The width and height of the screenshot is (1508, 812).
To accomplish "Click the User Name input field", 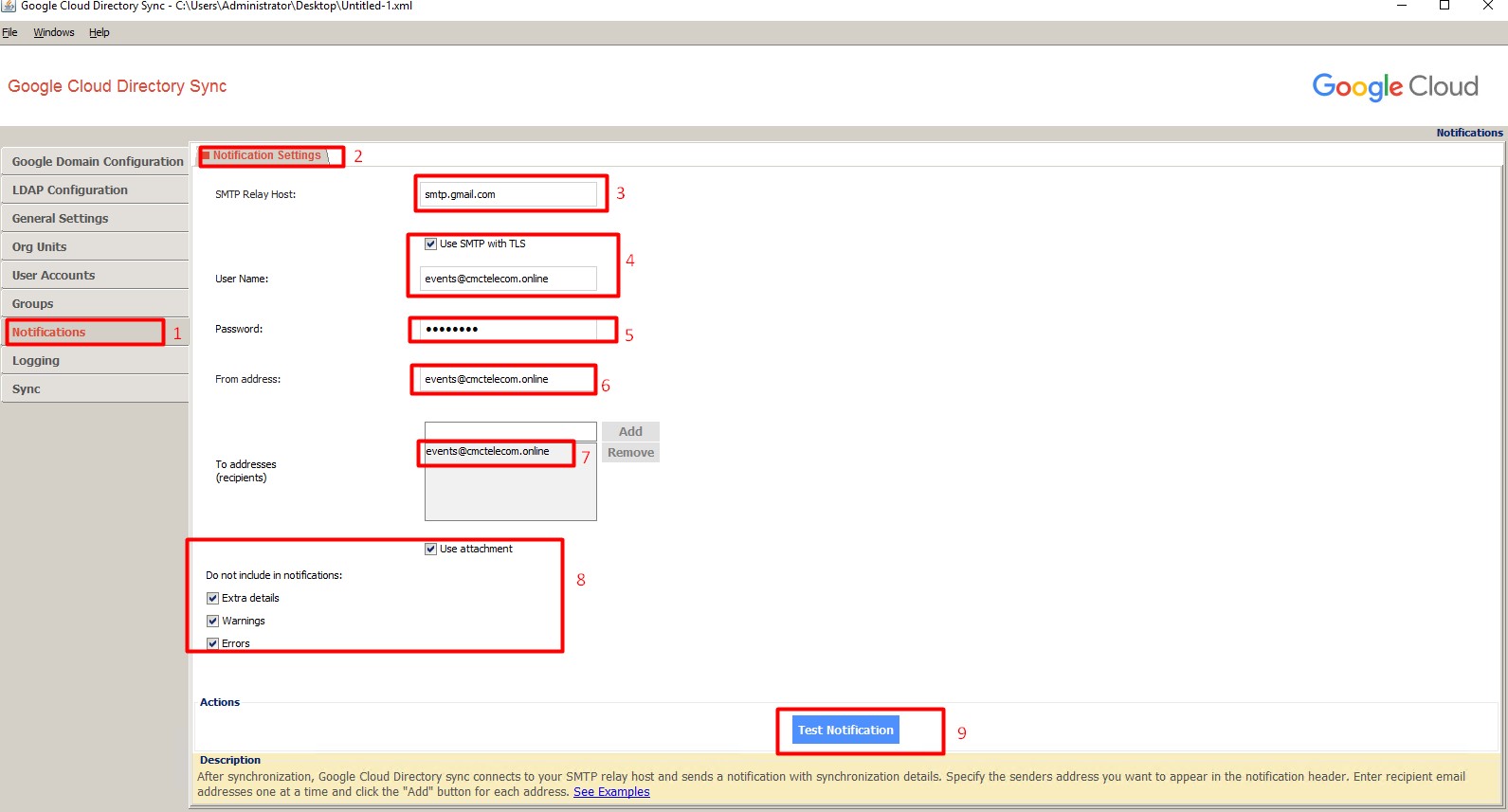I will [x=508, y=279].
